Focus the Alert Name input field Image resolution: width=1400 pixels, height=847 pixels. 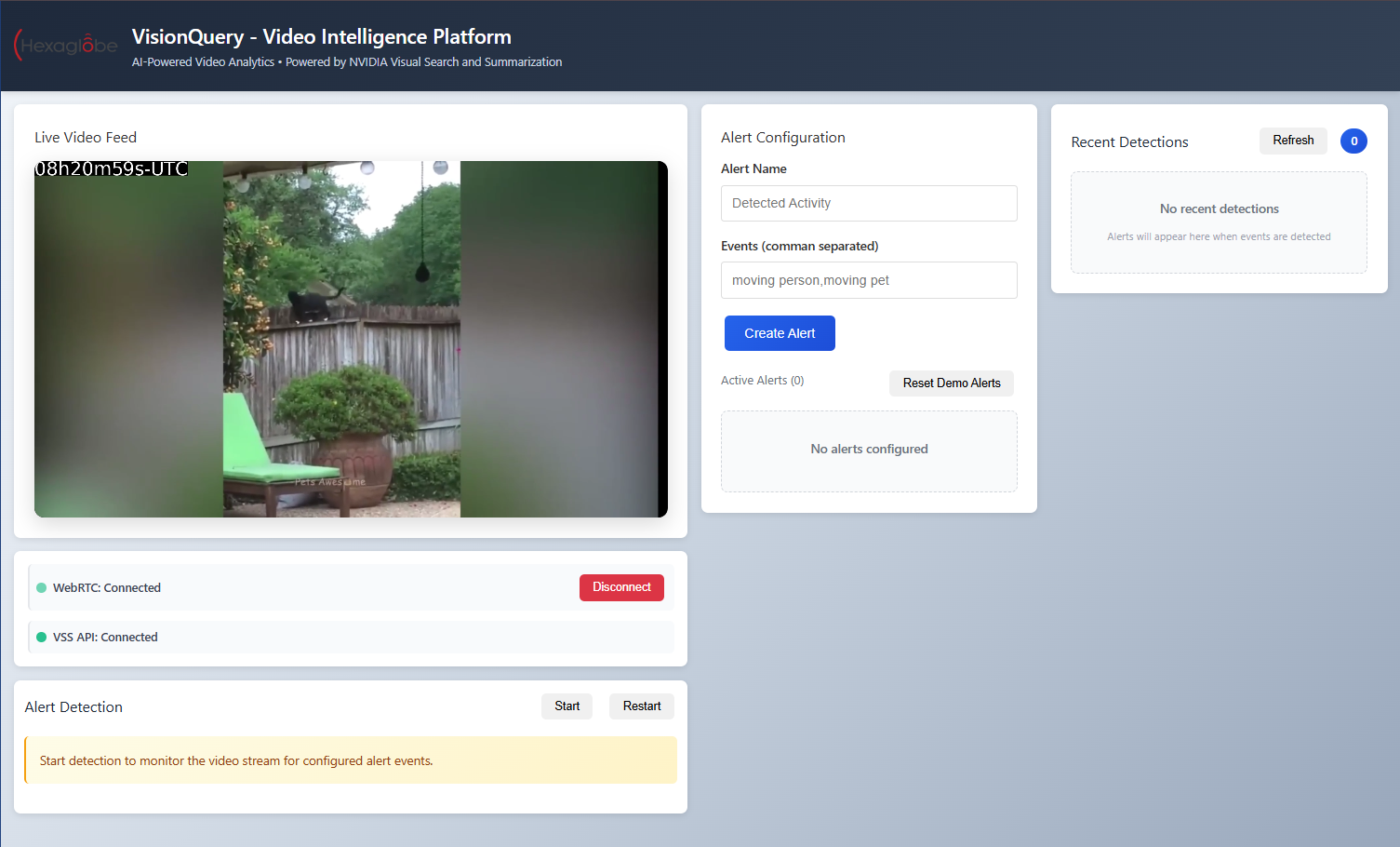[x=869, y=204]
